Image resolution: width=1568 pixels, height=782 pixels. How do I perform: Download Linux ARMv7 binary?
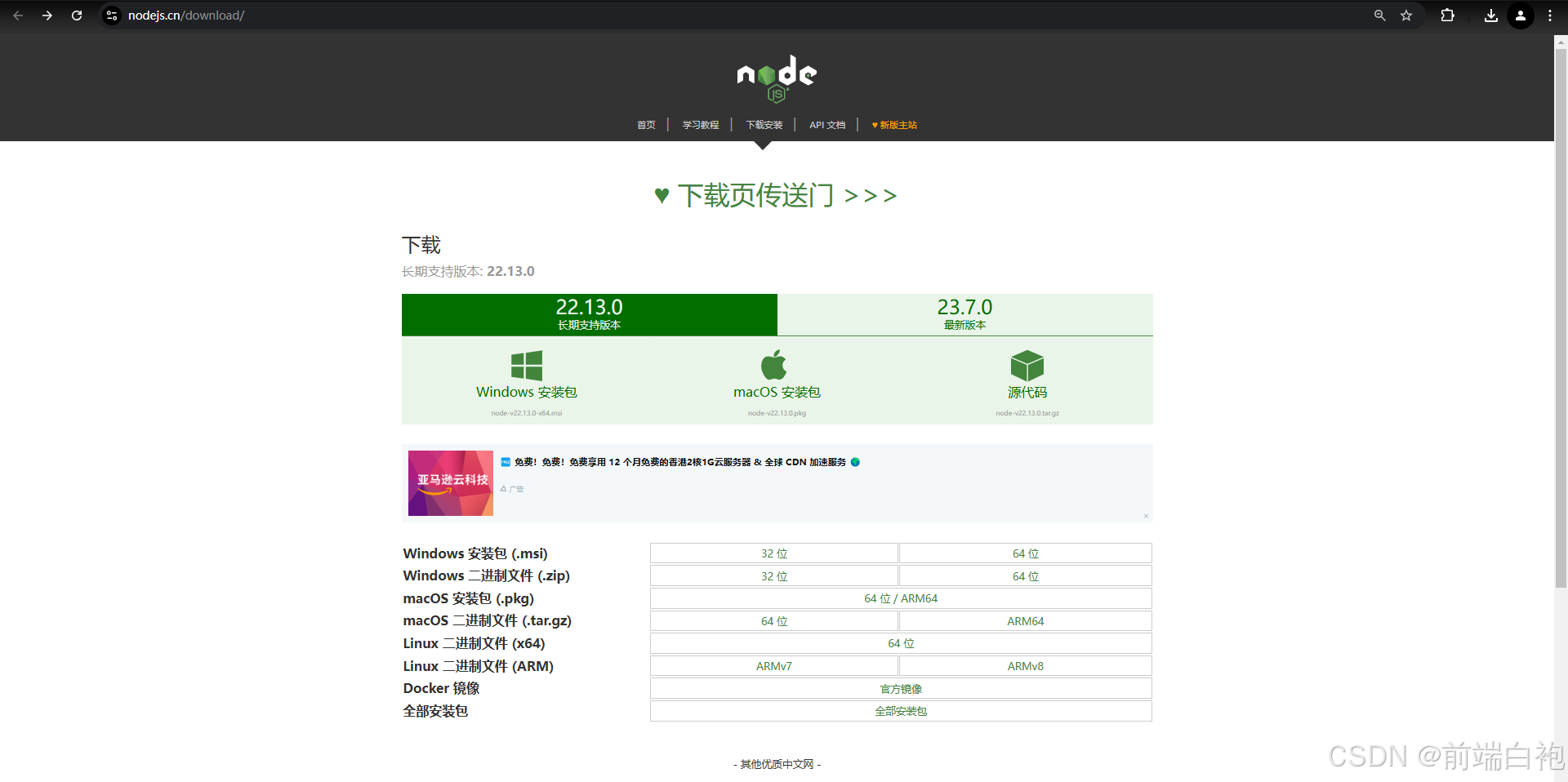click(x=774, y=666)
